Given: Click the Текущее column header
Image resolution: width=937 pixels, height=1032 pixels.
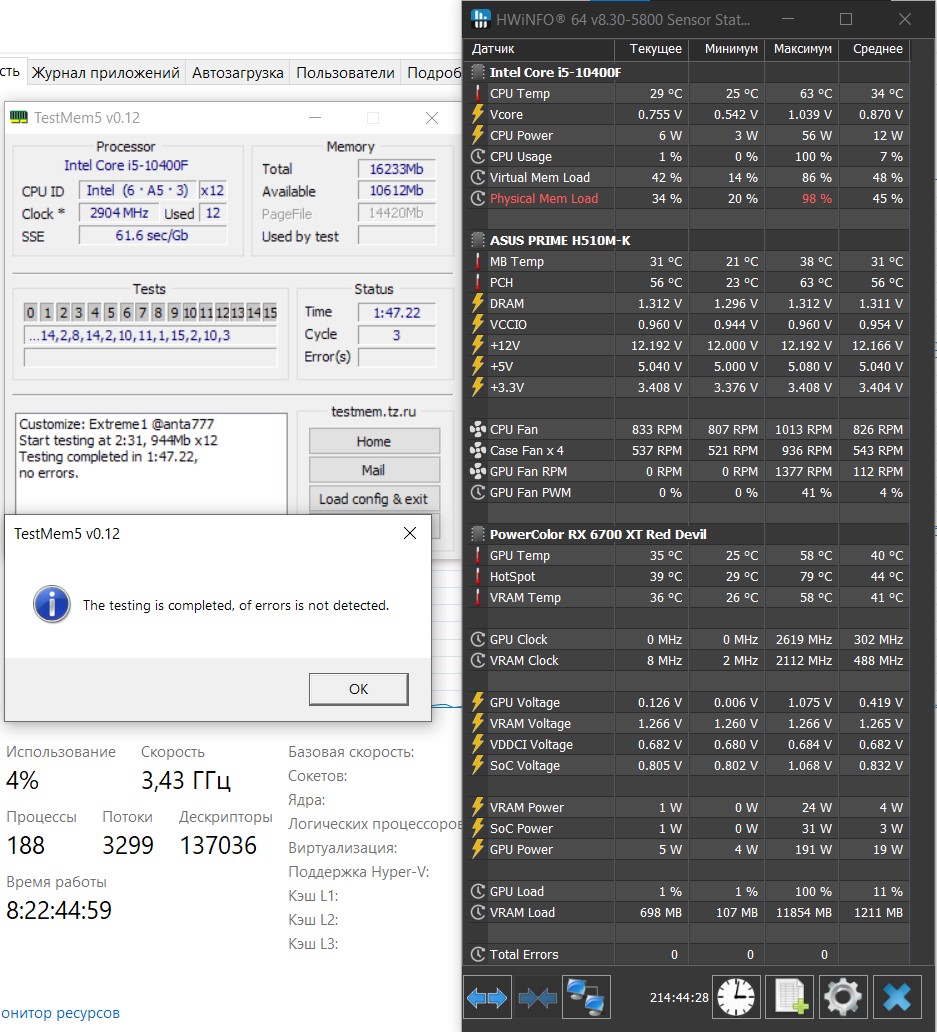Looking at the screenshot, I should tap(651, 49).
